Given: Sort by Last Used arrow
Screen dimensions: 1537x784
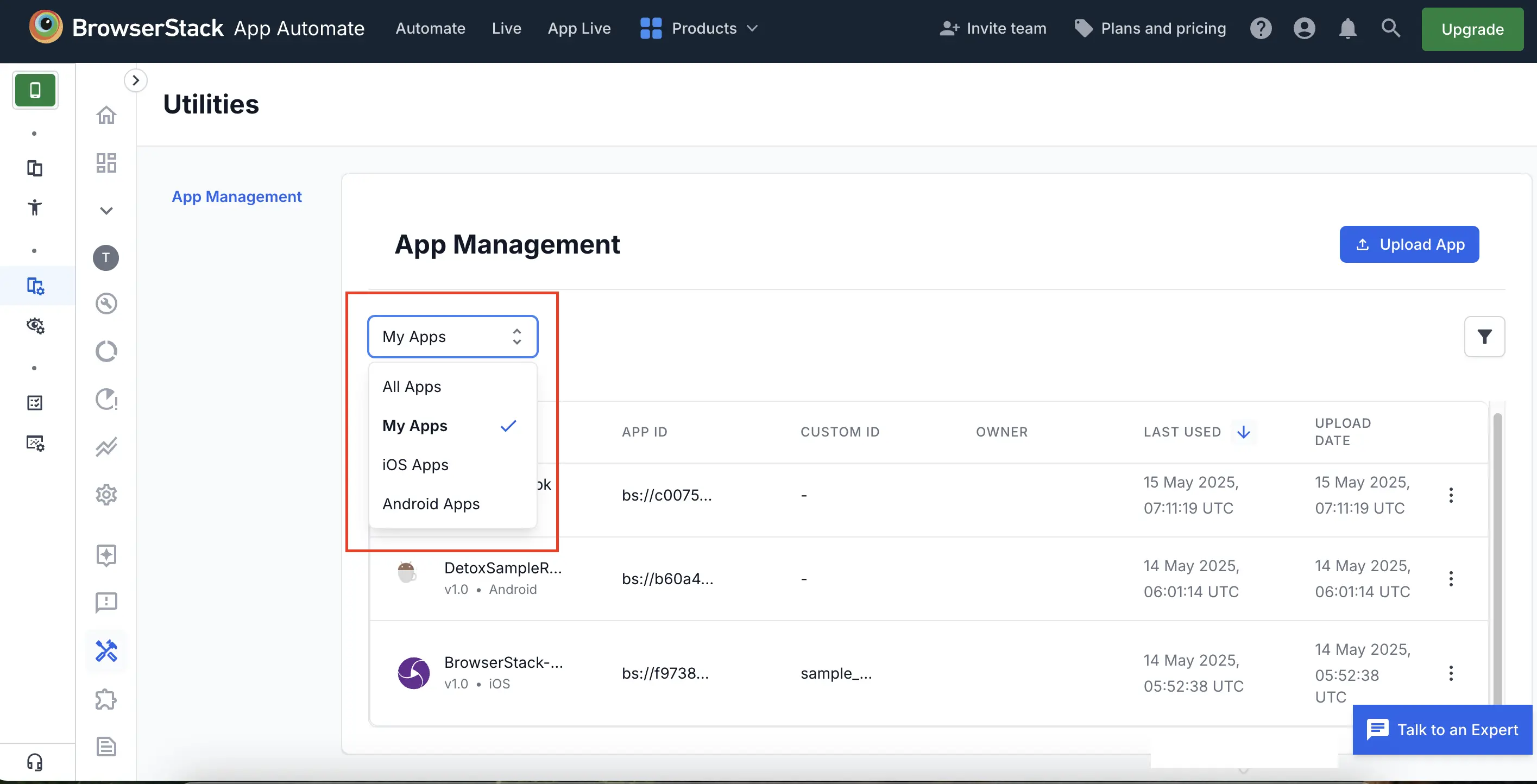Looking at the screenshot, I should click(x=1243, y=432).
